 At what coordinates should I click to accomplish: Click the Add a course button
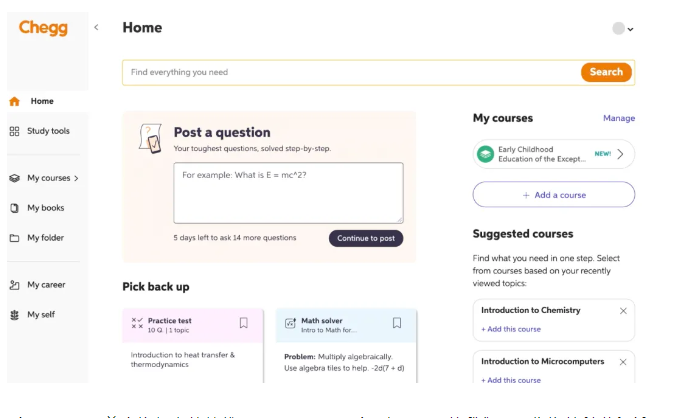(x=553, y=195)
